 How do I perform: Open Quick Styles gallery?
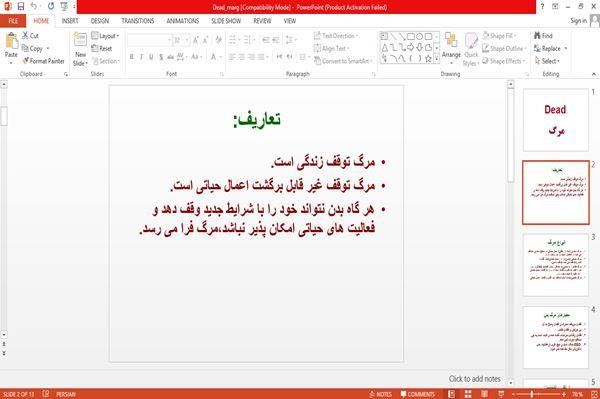click(x=471, y=50)
